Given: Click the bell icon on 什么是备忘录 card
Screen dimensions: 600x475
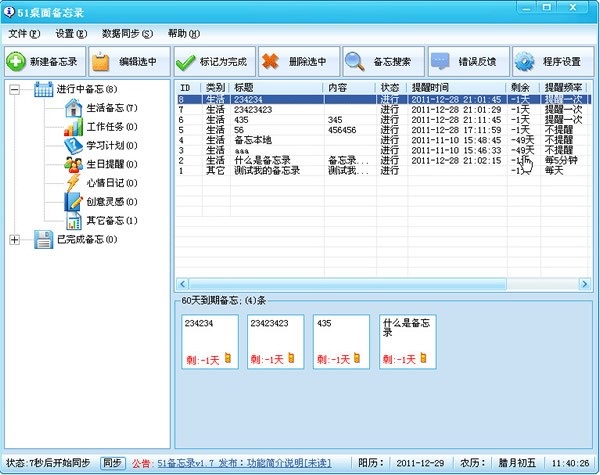Looking at the screenshot, I should tap(423, 357).
